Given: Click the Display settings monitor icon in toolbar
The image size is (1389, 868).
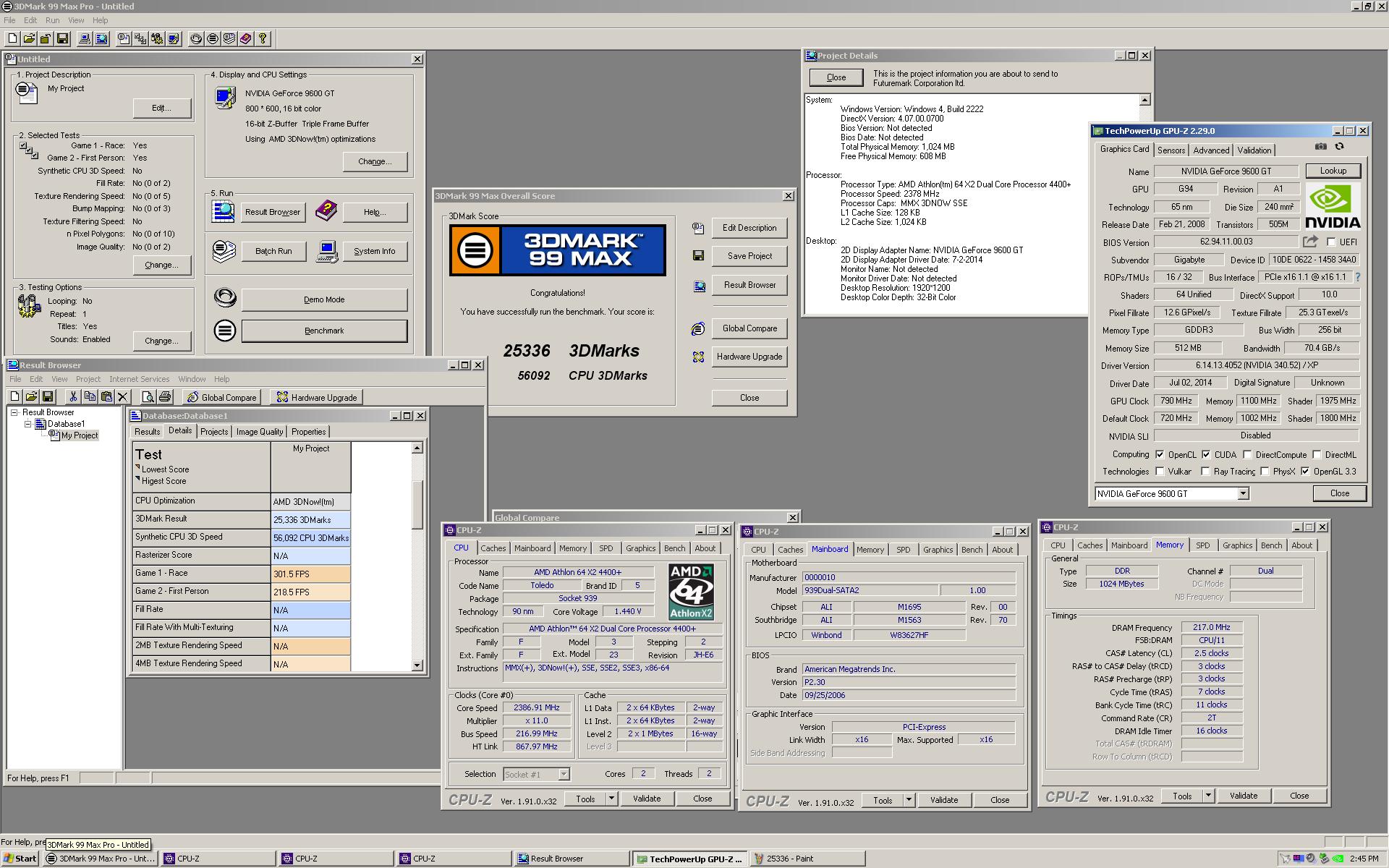Looking at the screenshot, I should coord(174,38).
